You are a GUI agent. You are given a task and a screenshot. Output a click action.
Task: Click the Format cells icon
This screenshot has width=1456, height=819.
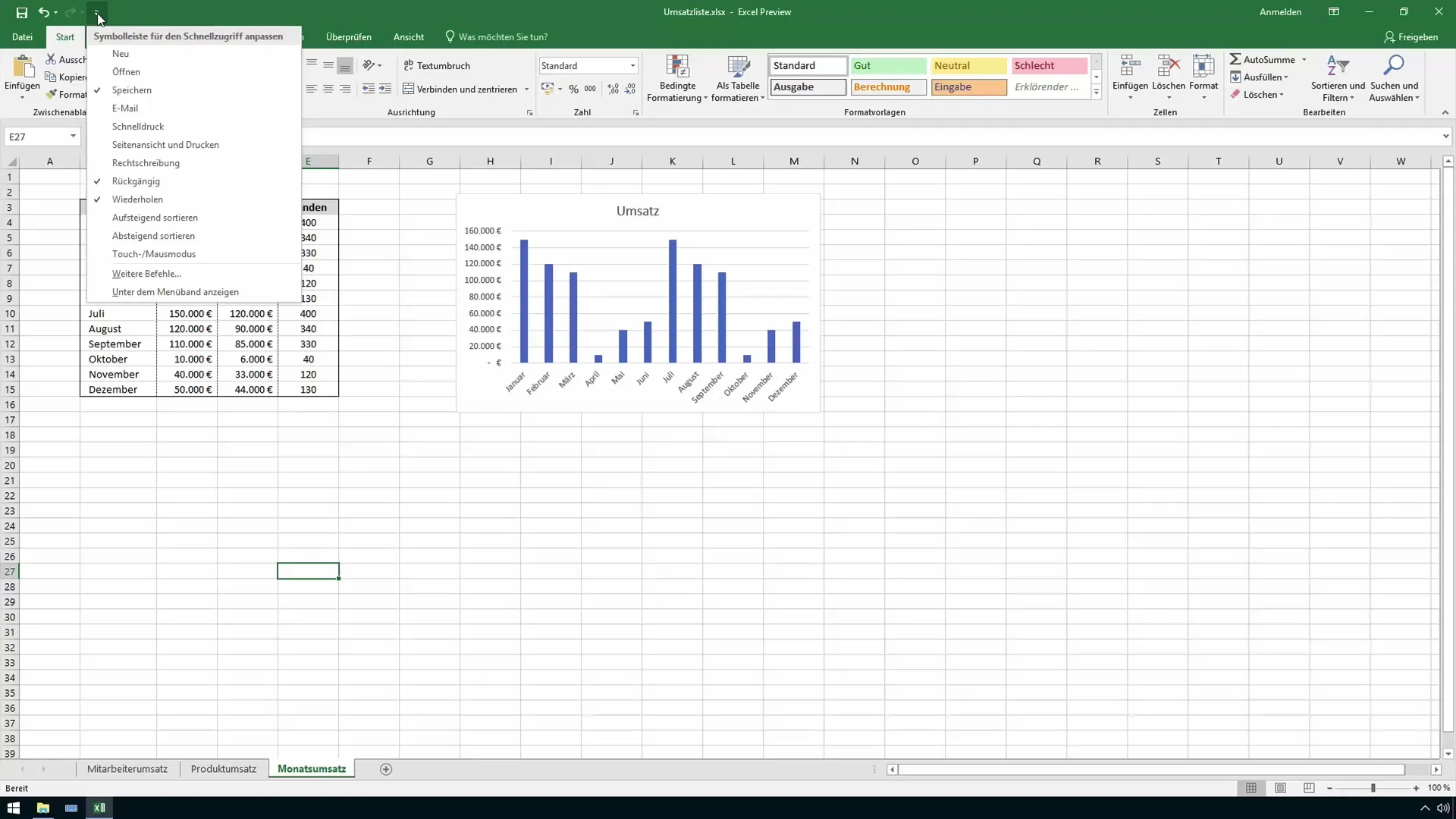[1203, 67]
